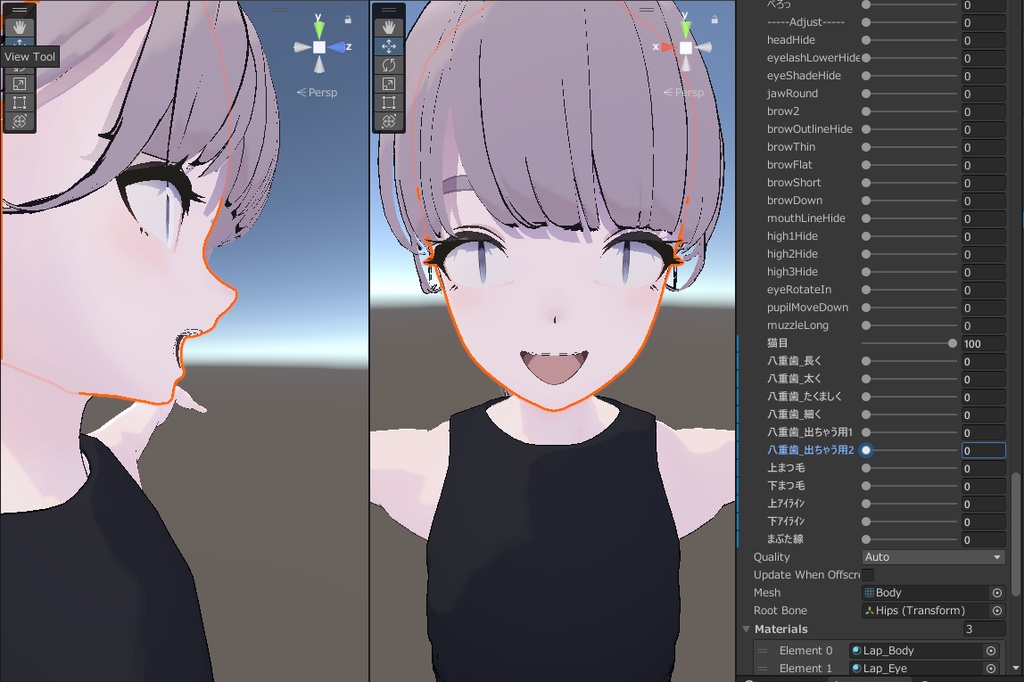Click the まぶた線 label
Image resolution: width=1024 pixels, height=682 pixels.
point(785,539)
